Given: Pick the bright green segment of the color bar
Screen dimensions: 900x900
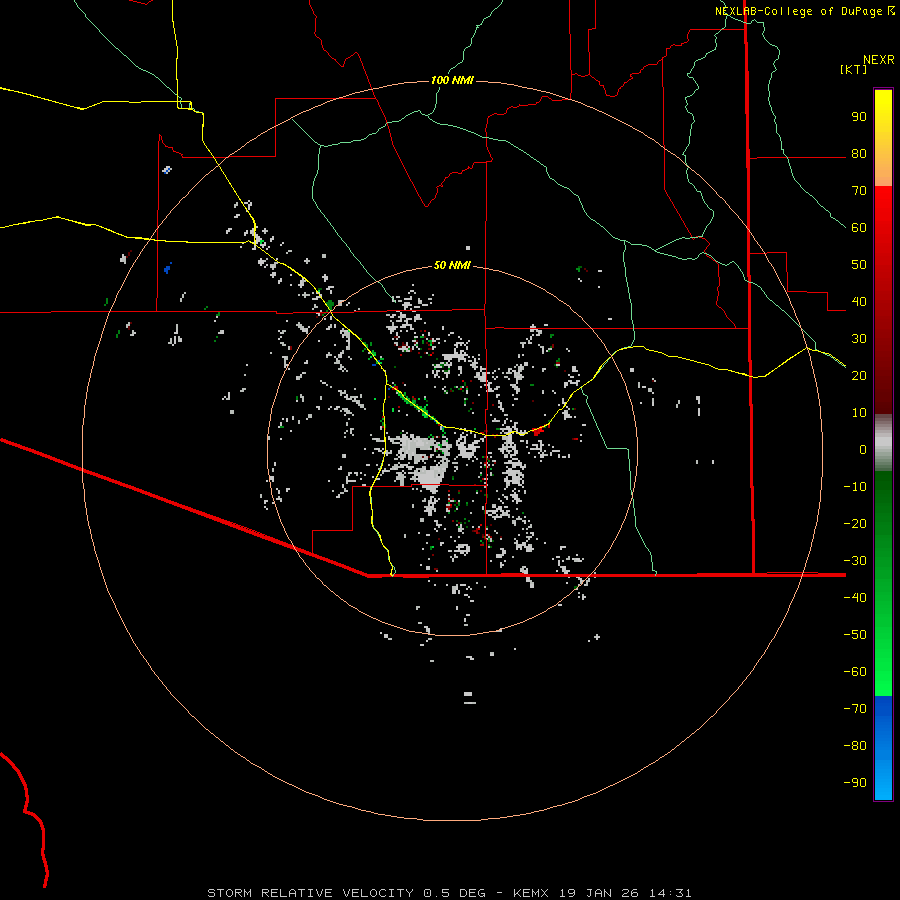Looking at the screenshot, I should pyautogui.click(x=883, y=660).
